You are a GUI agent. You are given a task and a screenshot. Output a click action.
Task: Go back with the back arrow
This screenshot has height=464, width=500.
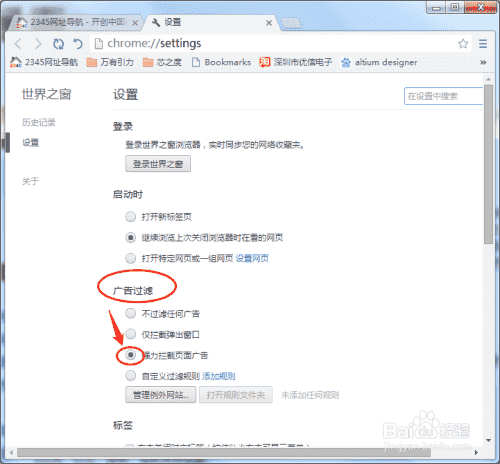[x=18, y=44]
